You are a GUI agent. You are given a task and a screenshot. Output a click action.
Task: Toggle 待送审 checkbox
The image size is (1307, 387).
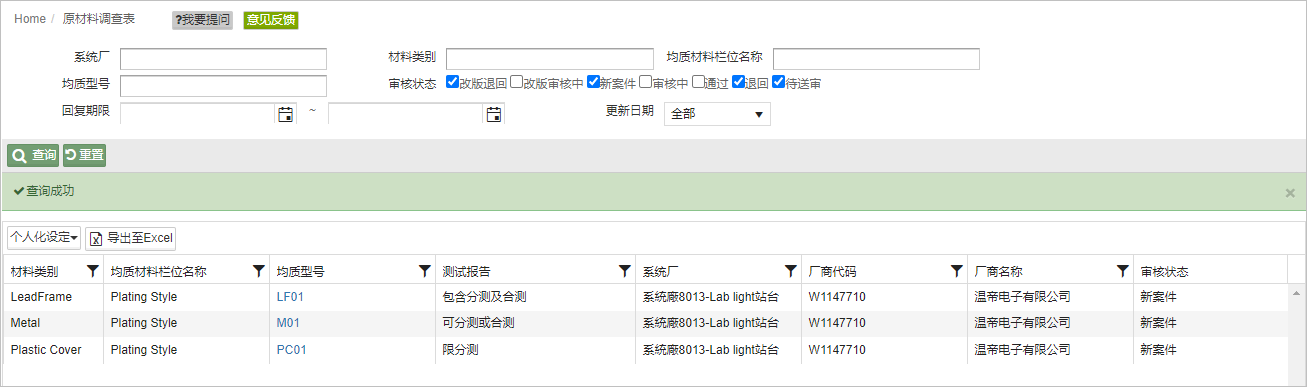coord(779,82)
